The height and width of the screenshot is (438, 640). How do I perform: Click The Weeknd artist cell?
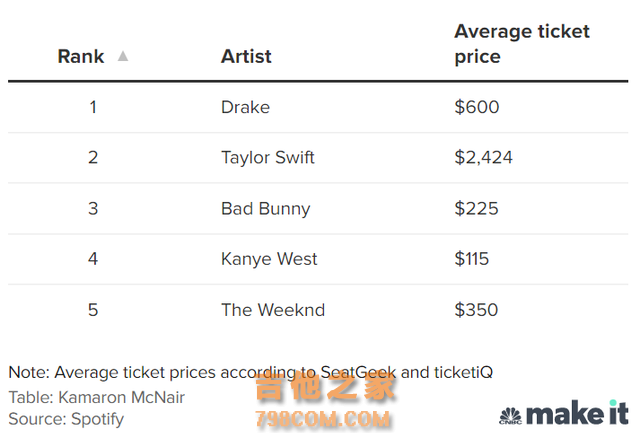click(273, 310)
